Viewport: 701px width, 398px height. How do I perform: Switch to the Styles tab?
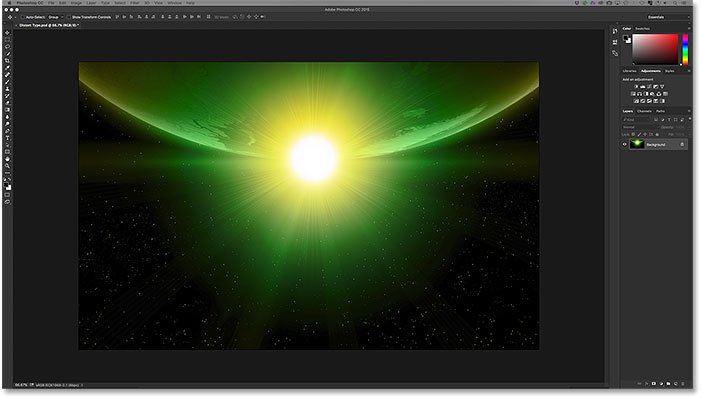click(669, 71)
